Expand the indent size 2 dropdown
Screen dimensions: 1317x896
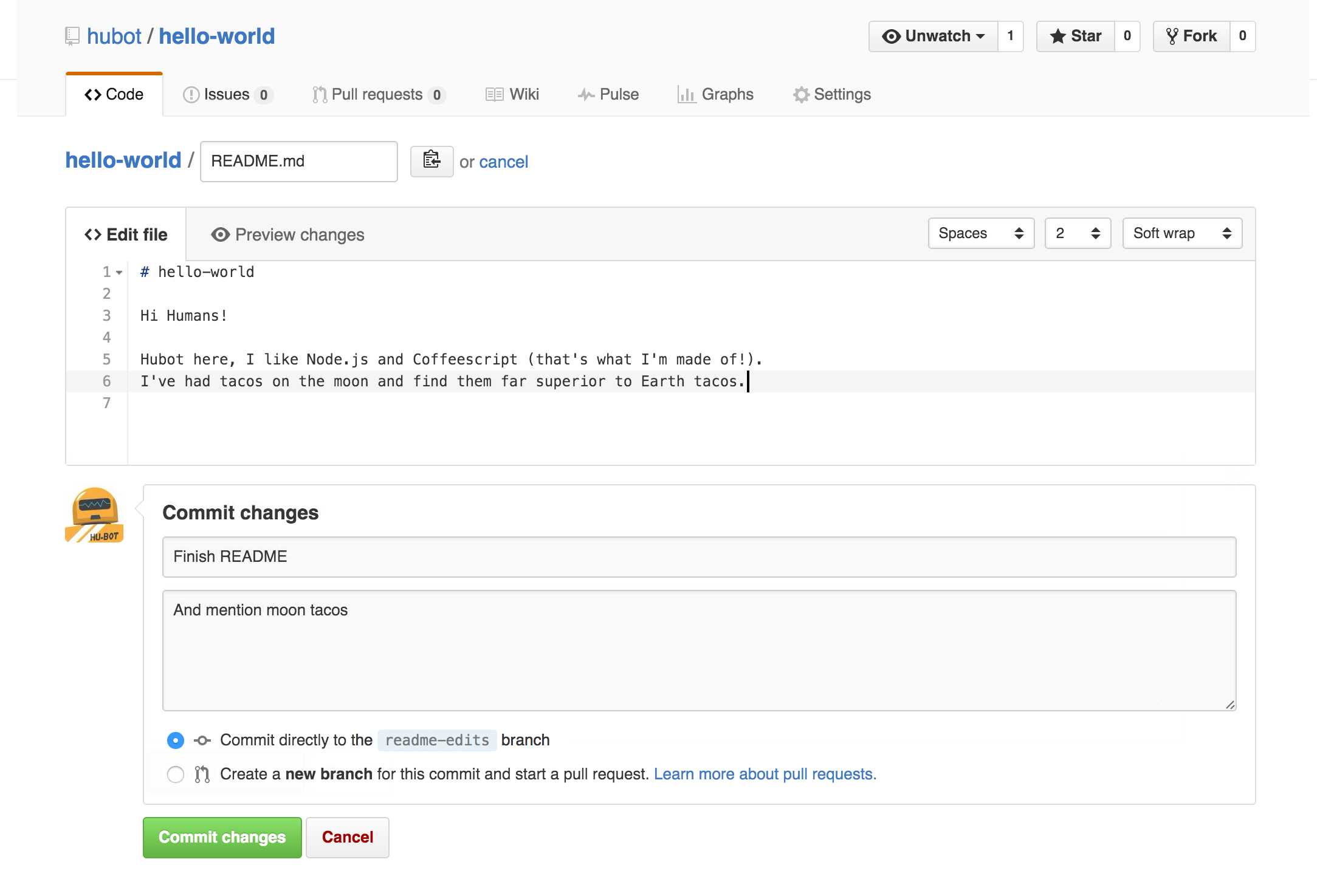point(1075,233)
